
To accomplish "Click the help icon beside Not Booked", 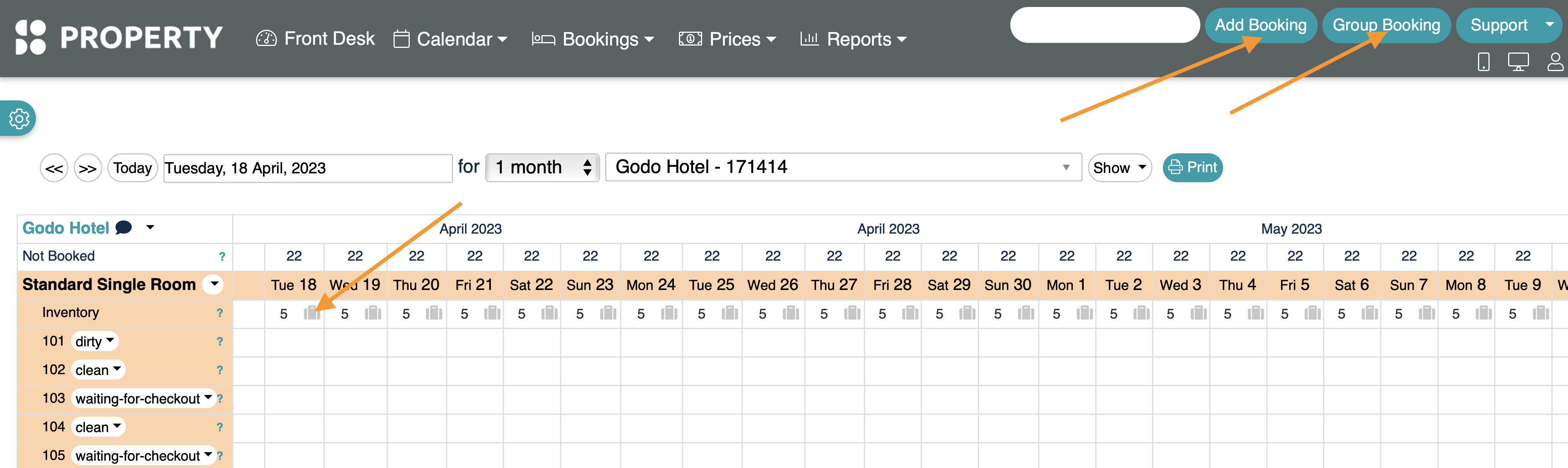I will 222,256.
